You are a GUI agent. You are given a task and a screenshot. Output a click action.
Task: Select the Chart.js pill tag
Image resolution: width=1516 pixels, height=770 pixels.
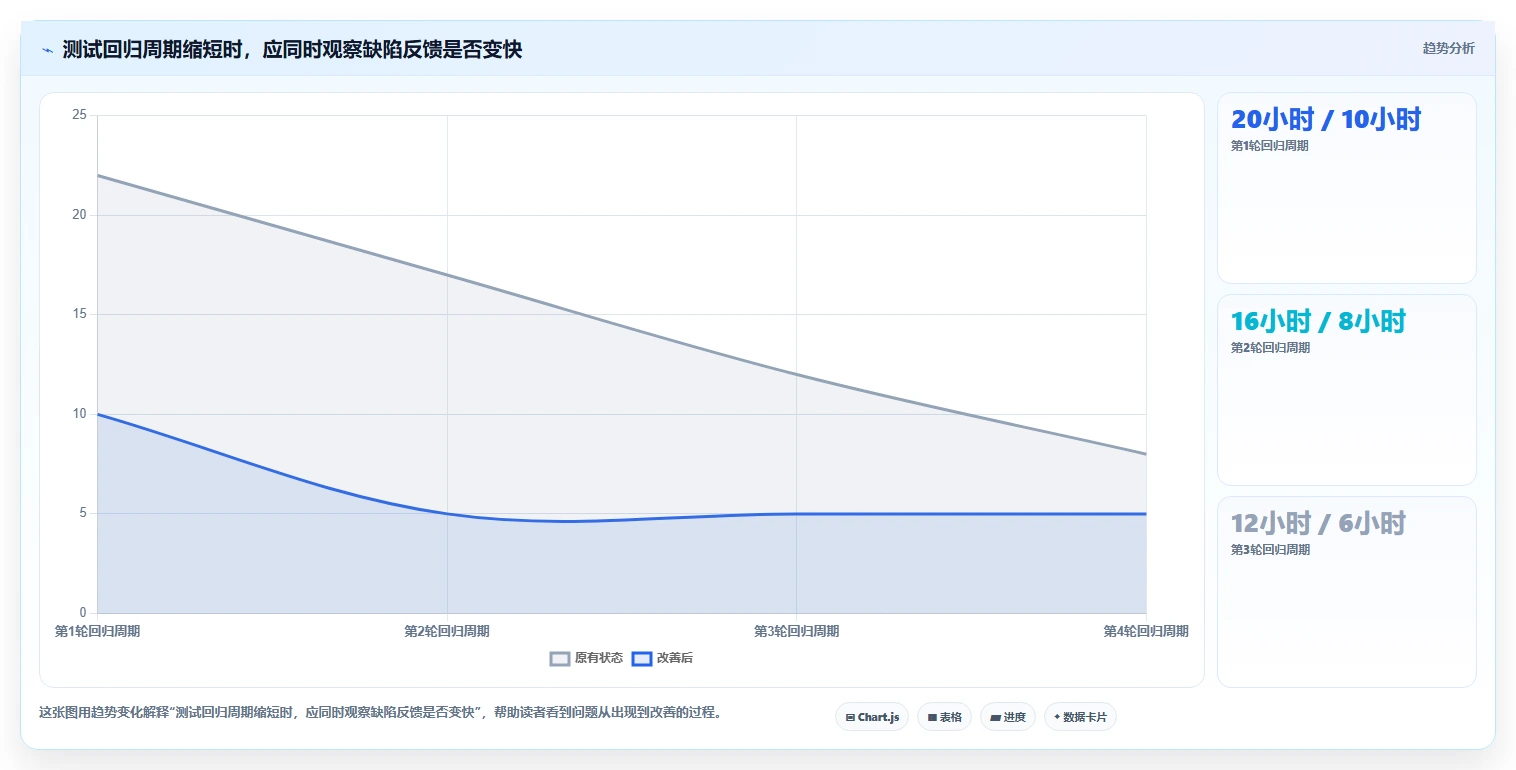(872, 717)
